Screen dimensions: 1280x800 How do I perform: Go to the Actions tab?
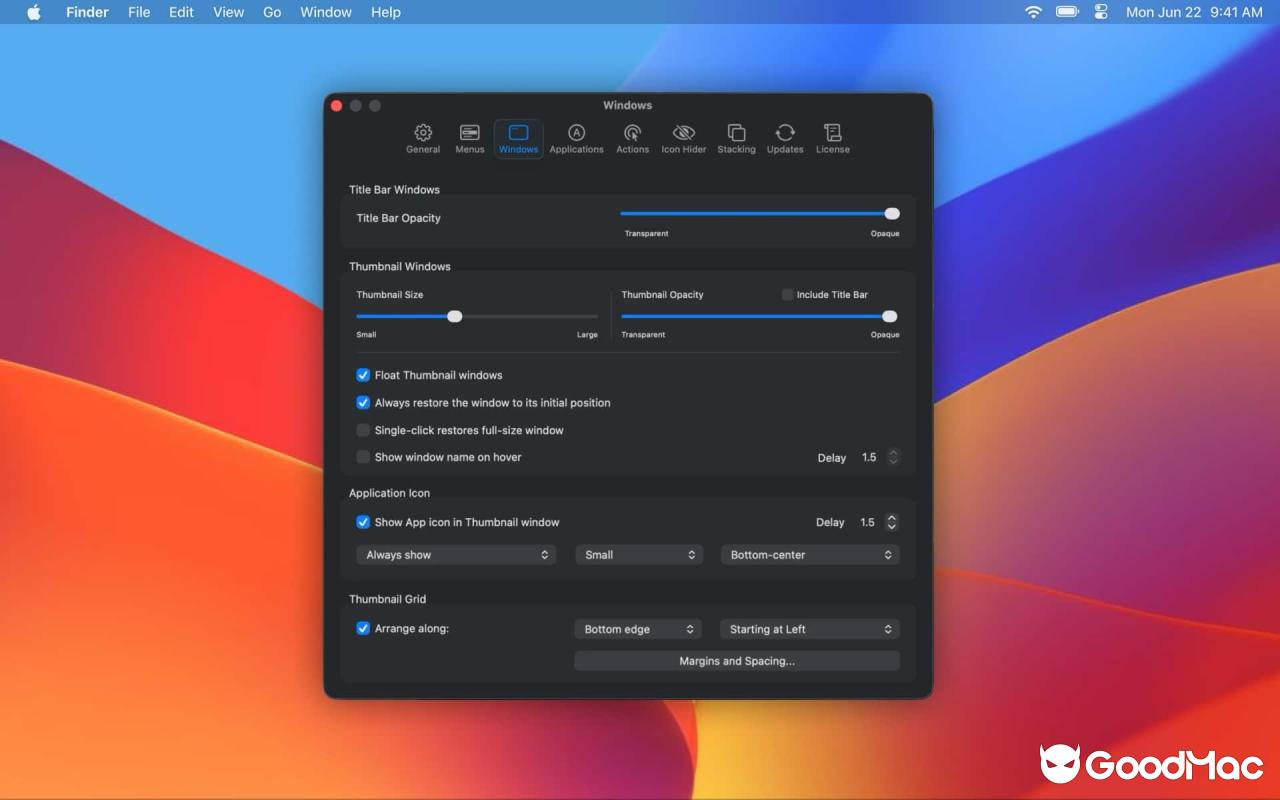point(632,139)
